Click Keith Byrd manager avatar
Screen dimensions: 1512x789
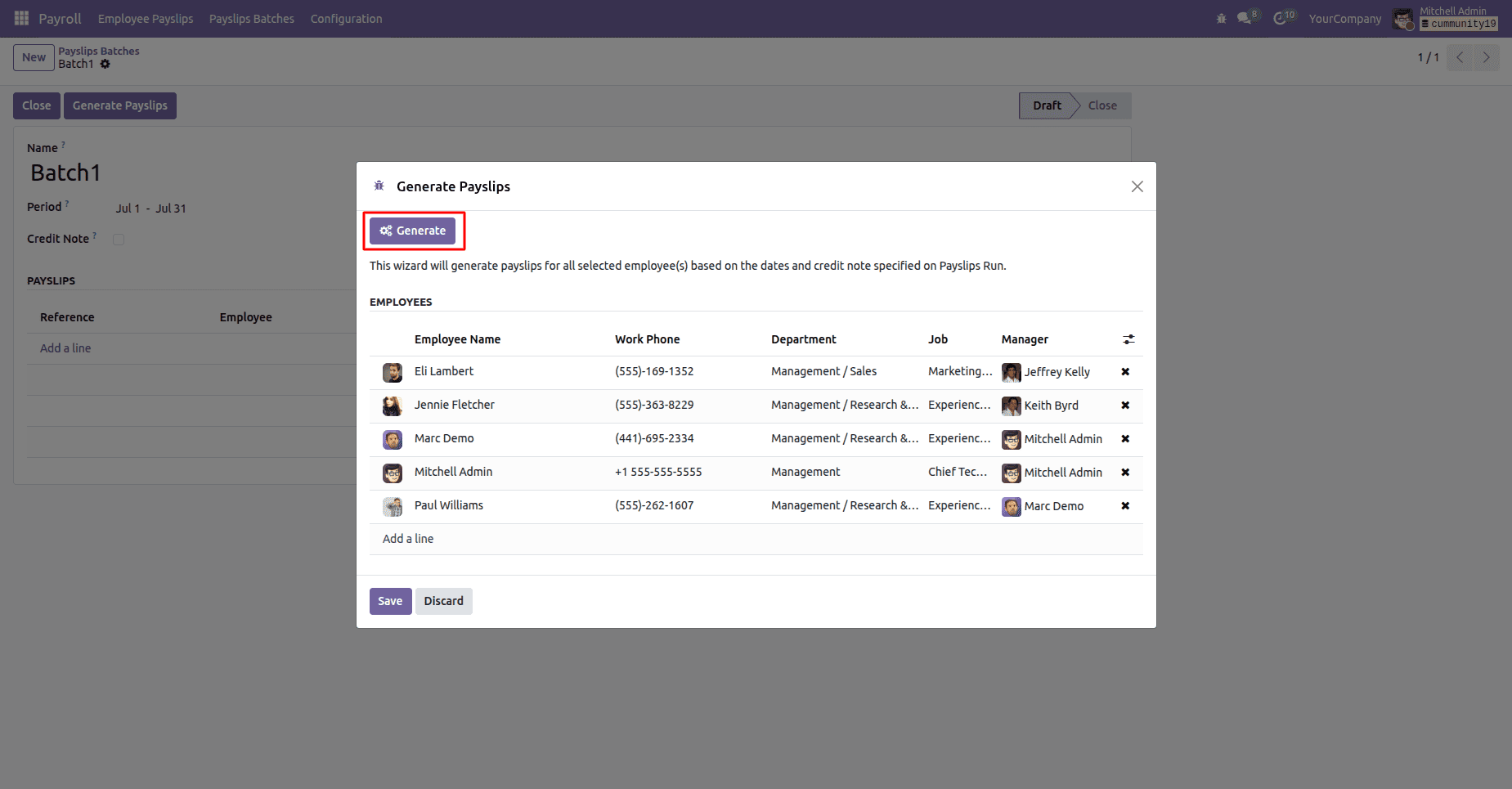tap(1012, 406)
